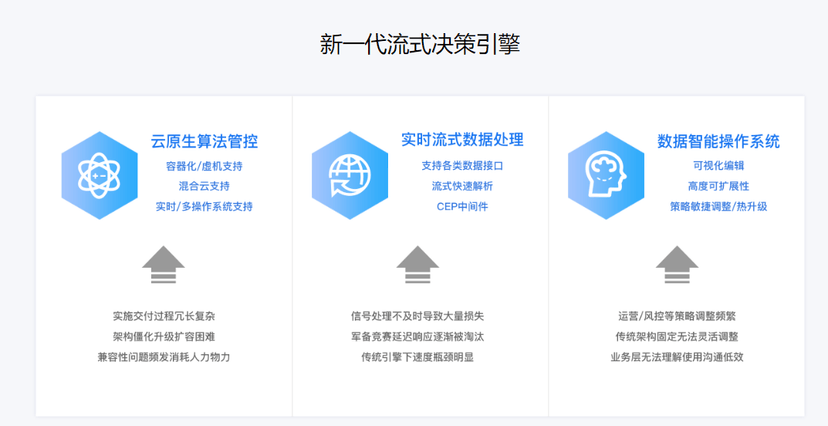This screenshot has width=828, height=426.
Task: Click the line 信号处理不及时导致大量损失
Action: coord(417,316)
